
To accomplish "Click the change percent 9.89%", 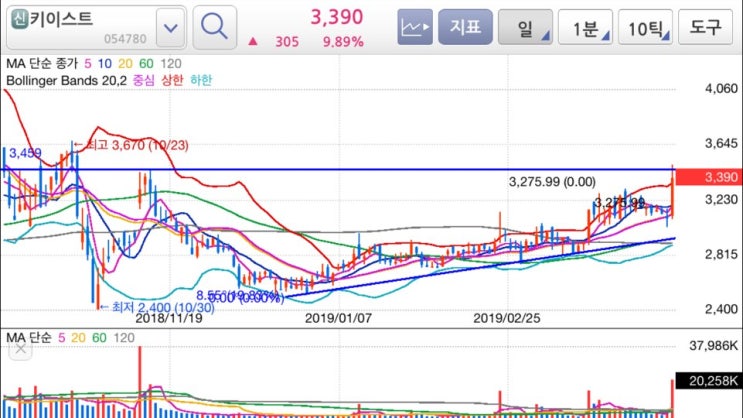I will pyautogui.click(x=343, y=42).
